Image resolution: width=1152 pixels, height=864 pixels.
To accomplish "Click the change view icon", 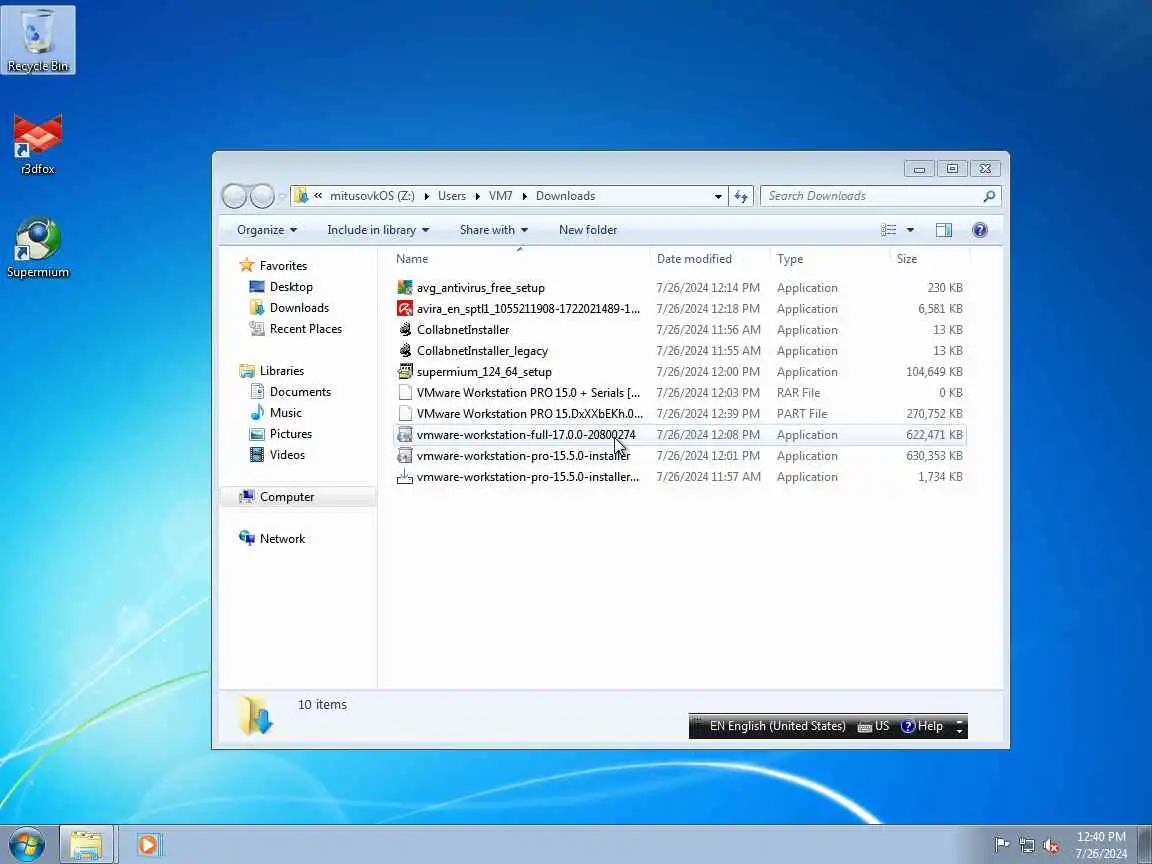I will (888, 230).
